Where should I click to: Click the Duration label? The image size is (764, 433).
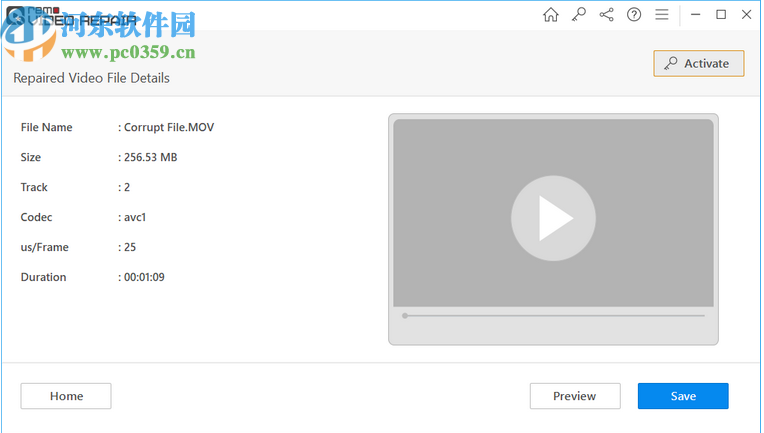click(x=43, y=277)
